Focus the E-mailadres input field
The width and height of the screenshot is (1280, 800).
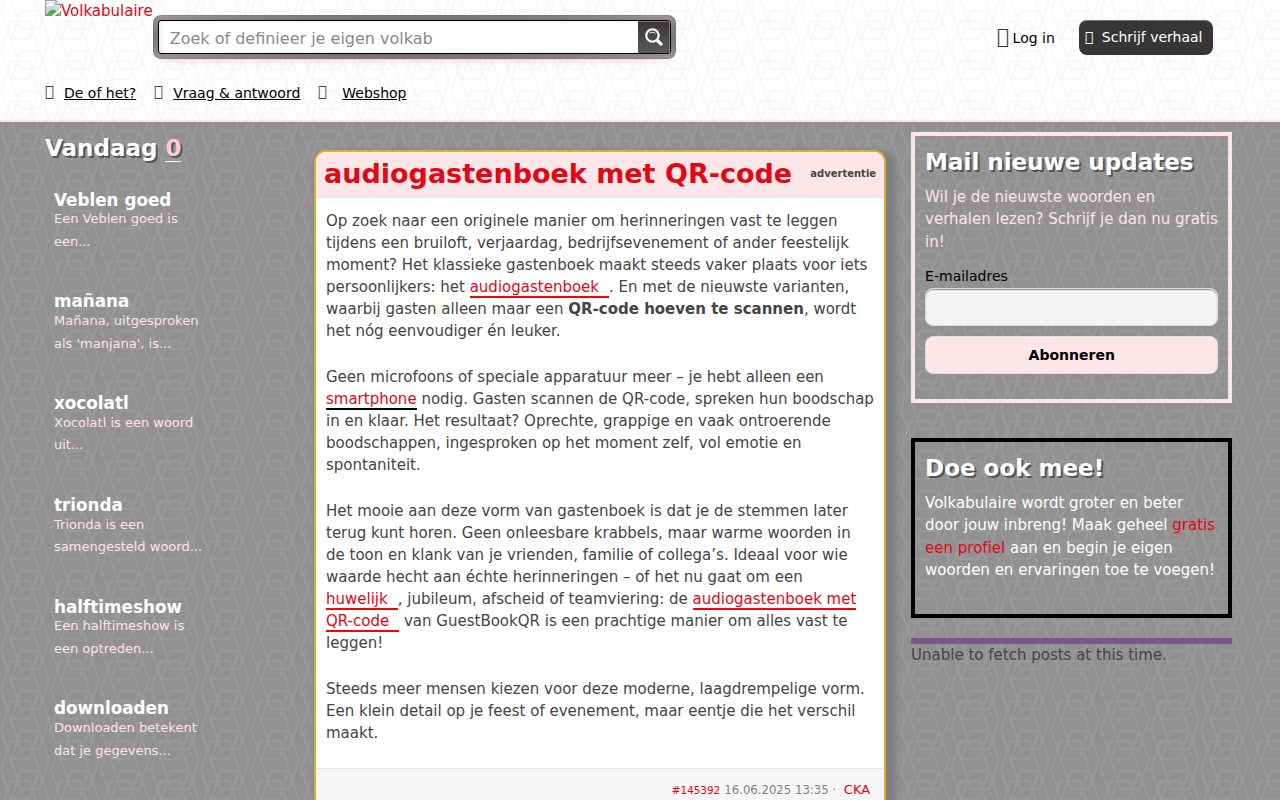(1071, 307)
